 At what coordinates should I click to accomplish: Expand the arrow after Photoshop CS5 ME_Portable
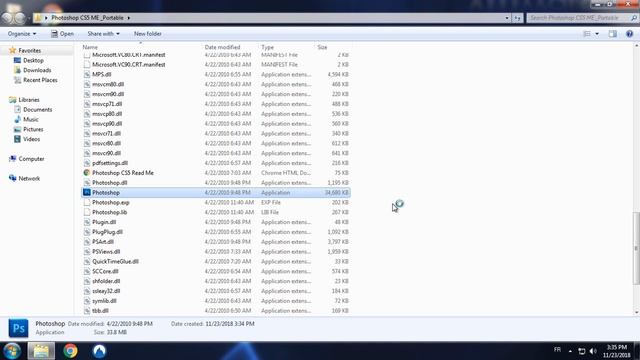pos(129,18)
